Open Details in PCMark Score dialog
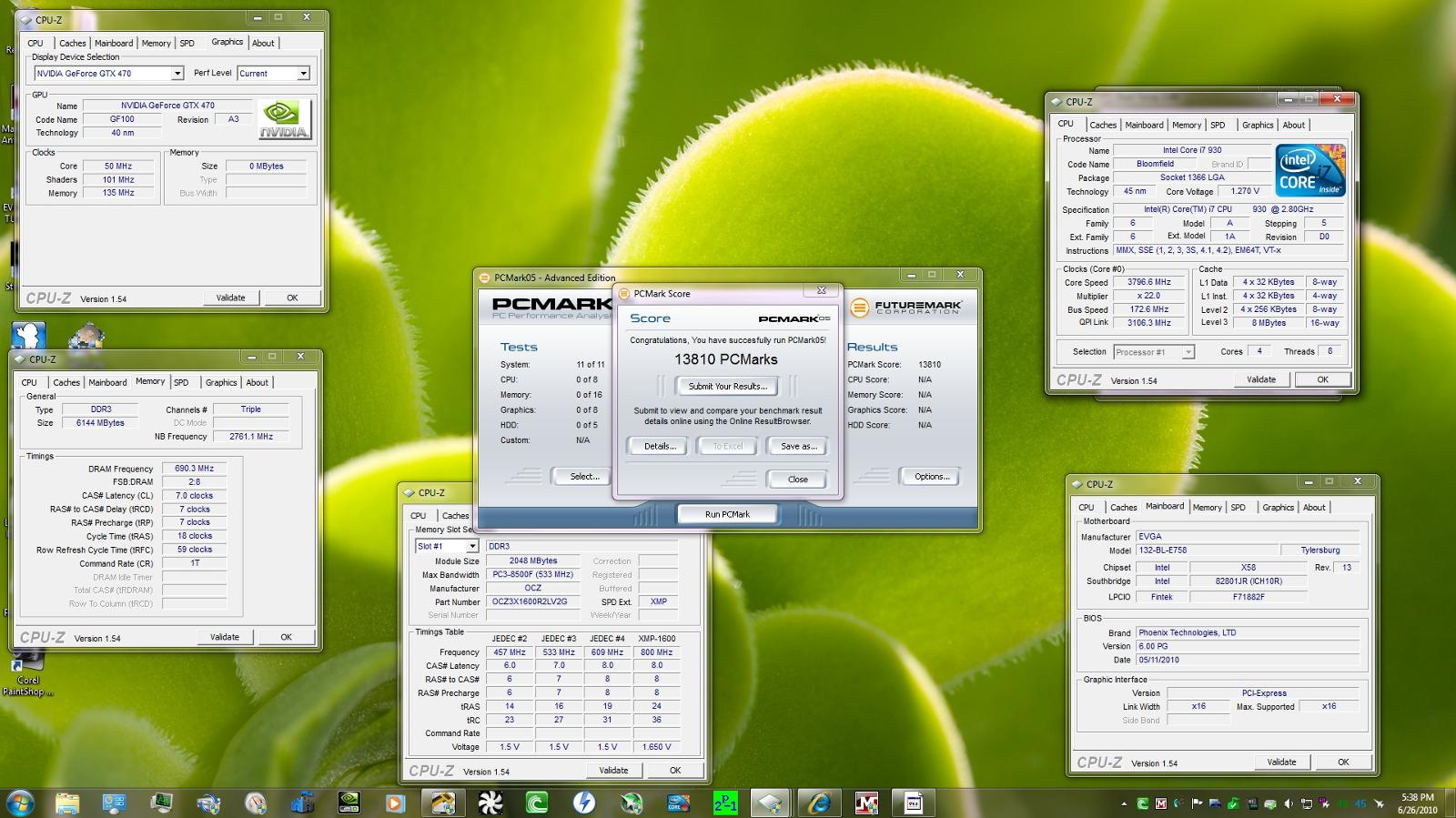This screenshot has width=1456, height=818. [x=660, y=446]
